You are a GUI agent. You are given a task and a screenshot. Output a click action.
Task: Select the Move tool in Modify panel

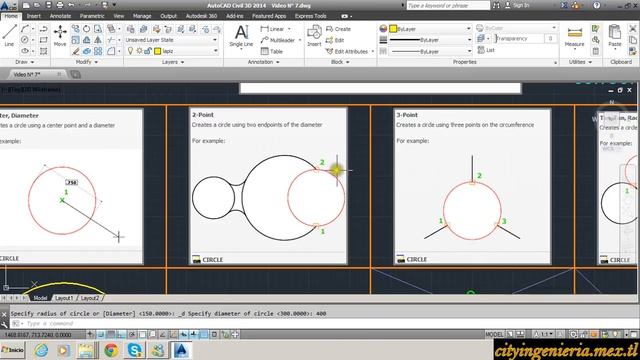(x=60, y=35)
